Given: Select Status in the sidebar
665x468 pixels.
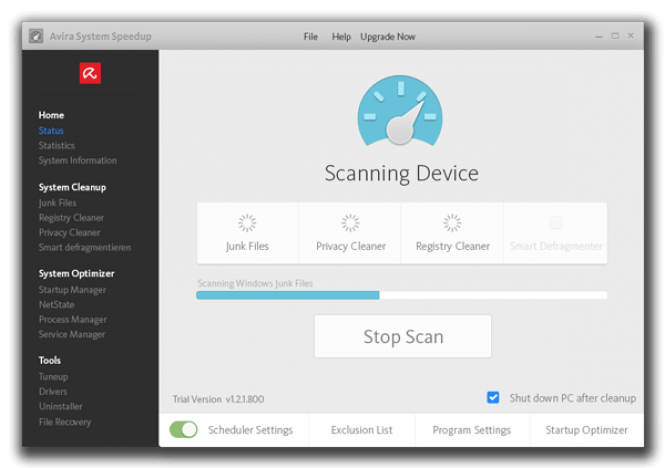Looking at the screenshot, I should [51, 130].
